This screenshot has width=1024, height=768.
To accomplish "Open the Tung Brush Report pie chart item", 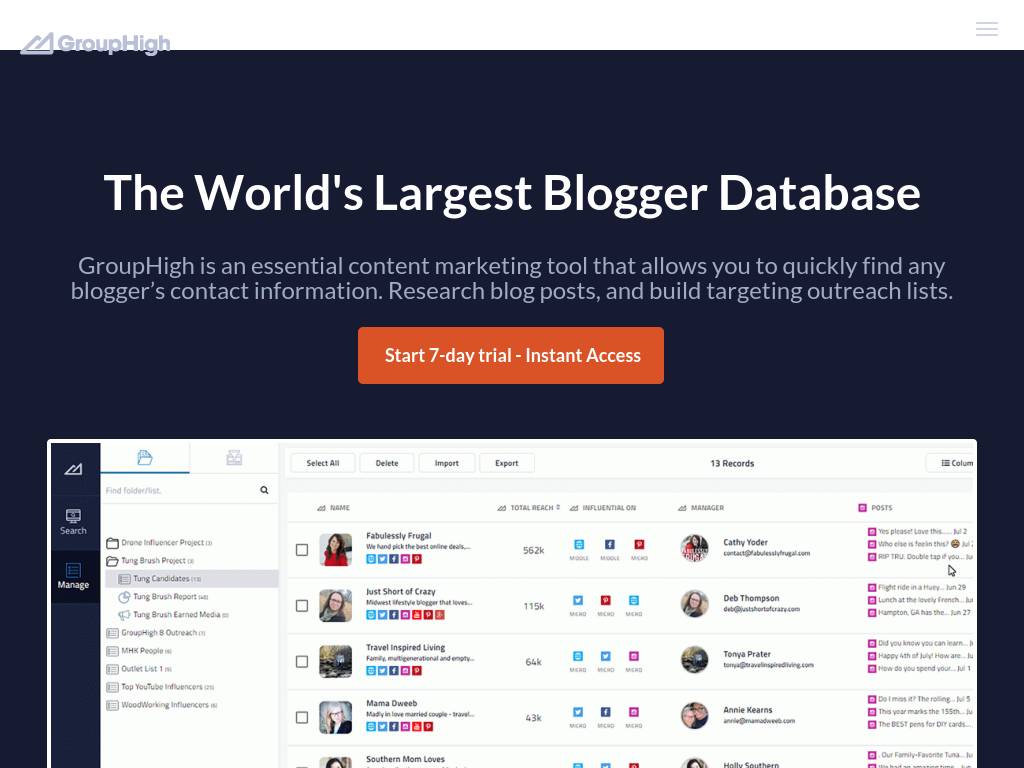I will pos(164,597).
